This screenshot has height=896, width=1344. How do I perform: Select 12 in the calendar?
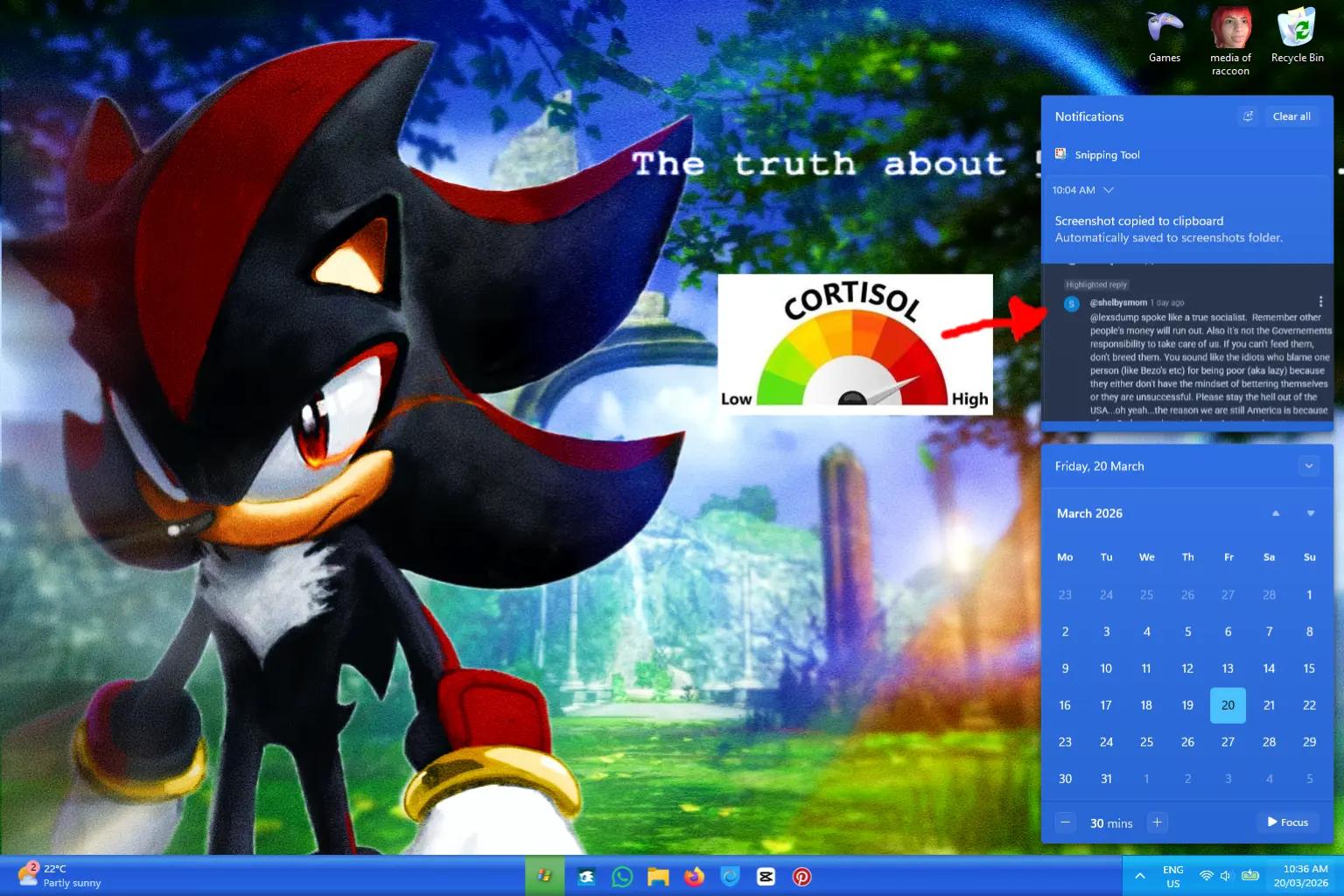[x=1187, y=668]
